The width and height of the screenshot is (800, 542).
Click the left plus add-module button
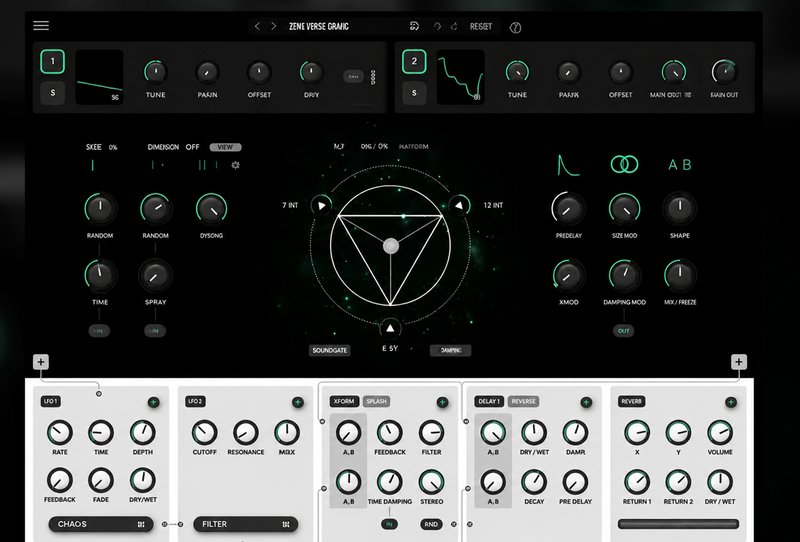click(x=41, y=362)
